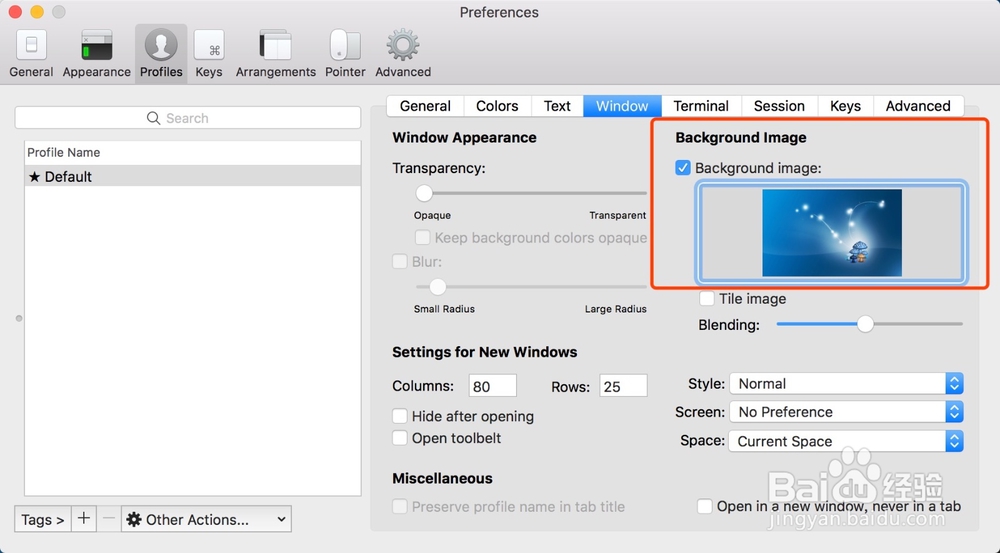Click the background image preview thumbnail
Viewport: 1000px width, 553px height.
[x=832, y=233]
